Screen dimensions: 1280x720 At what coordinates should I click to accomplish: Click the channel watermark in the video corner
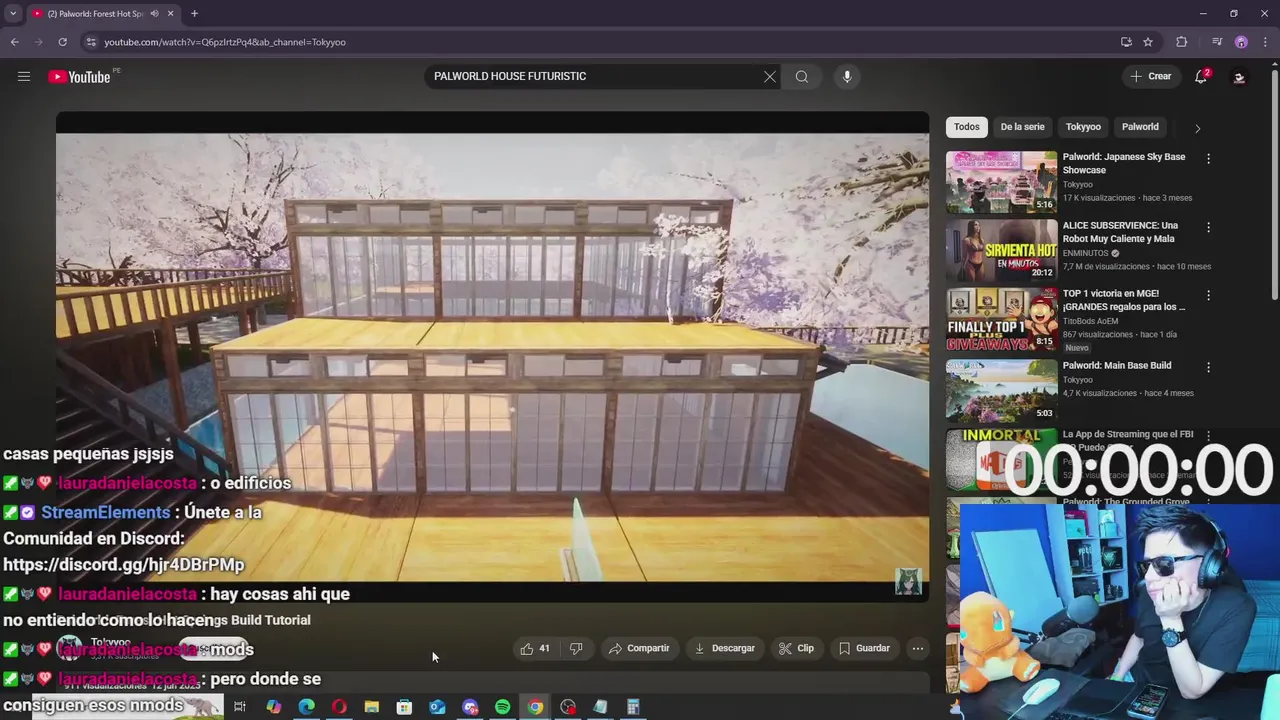pos(908,582)
